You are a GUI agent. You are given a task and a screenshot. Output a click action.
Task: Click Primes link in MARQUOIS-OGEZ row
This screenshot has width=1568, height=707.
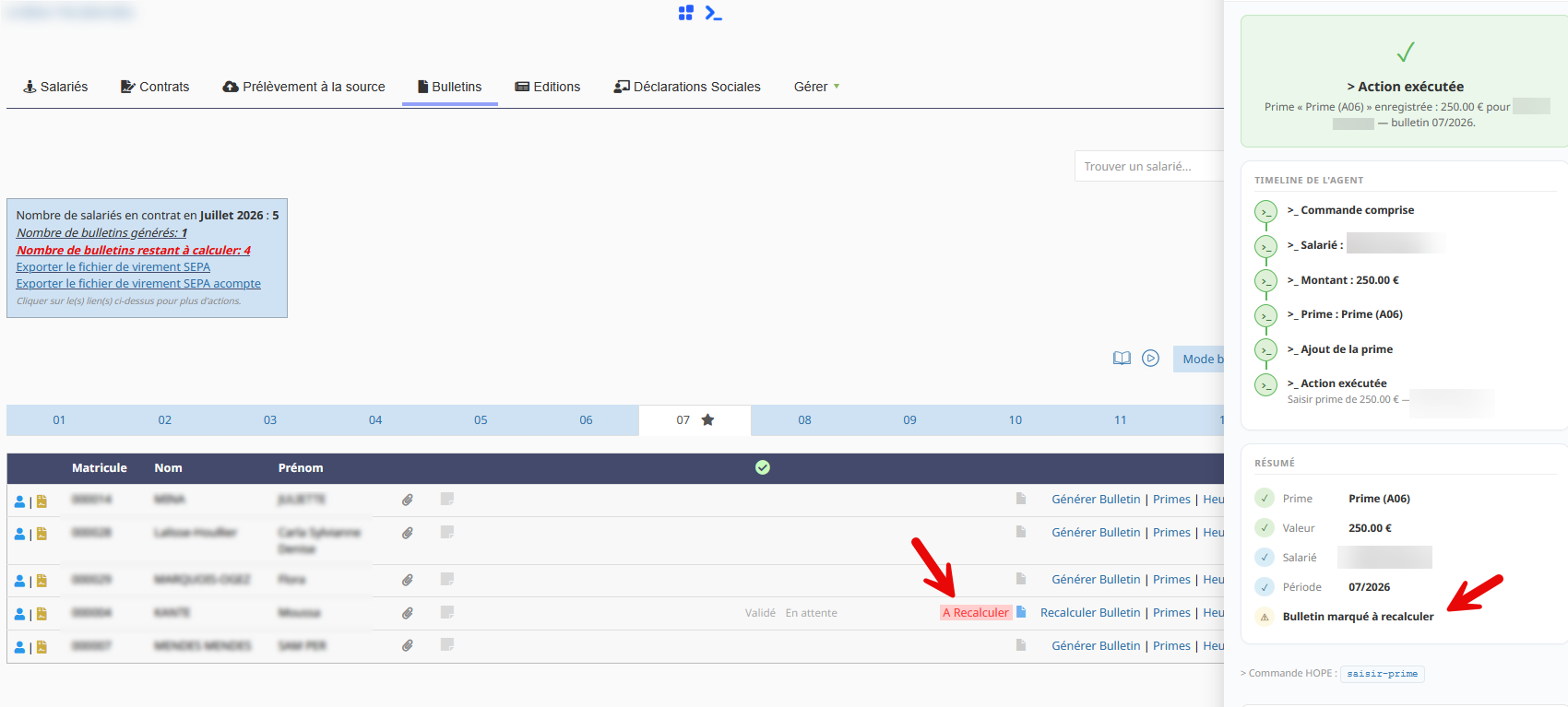[x=1171, y=579]
